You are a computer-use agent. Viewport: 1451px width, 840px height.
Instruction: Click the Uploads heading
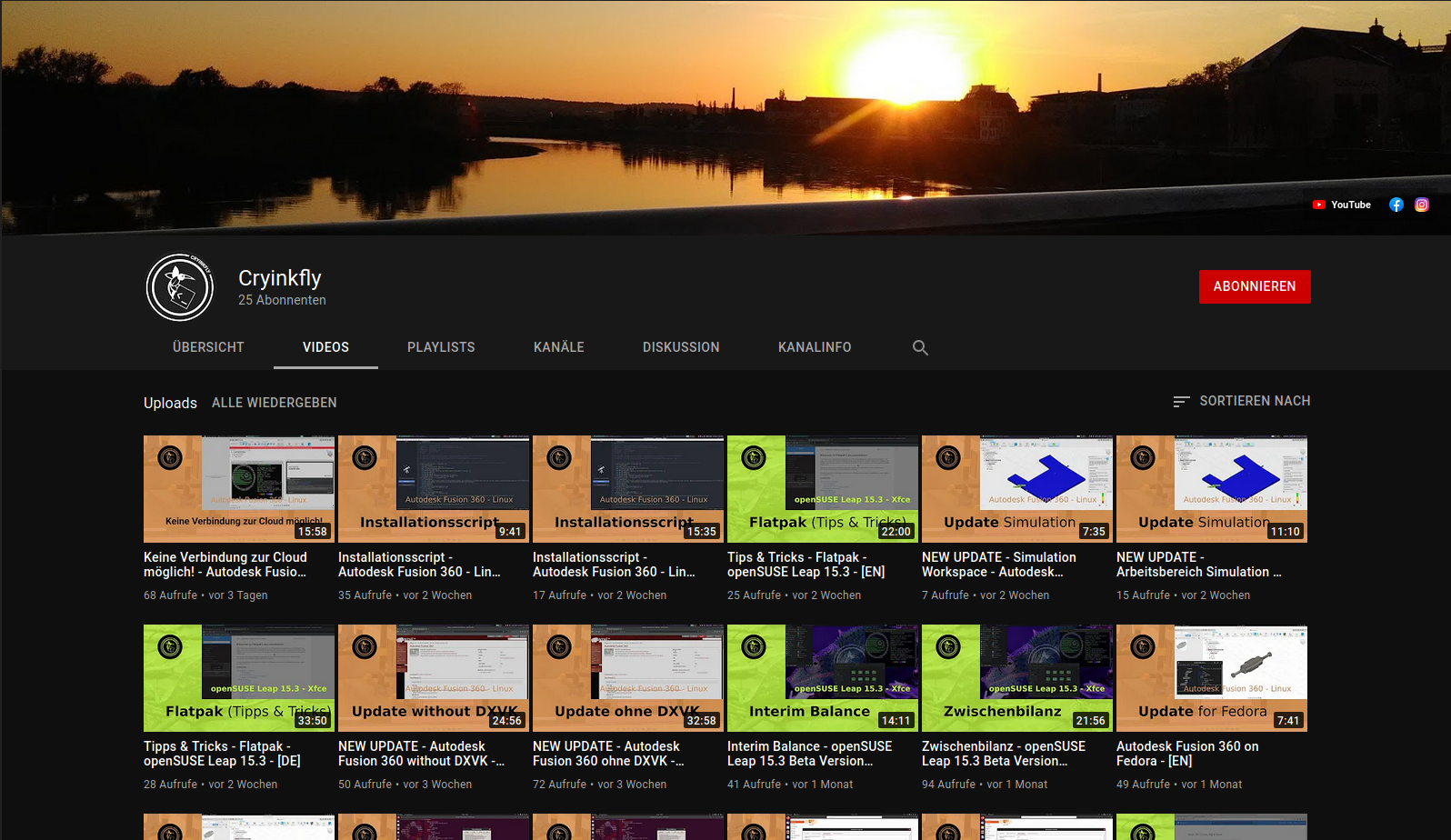click(170, 403)
